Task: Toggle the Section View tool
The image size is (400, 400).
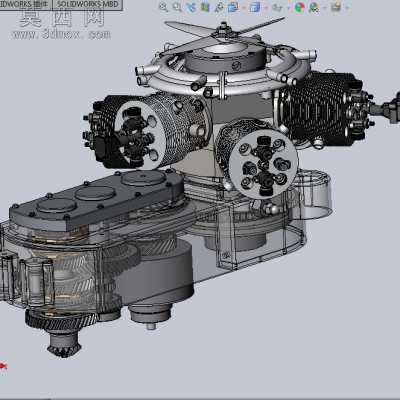Action: (x=205, y=7)
